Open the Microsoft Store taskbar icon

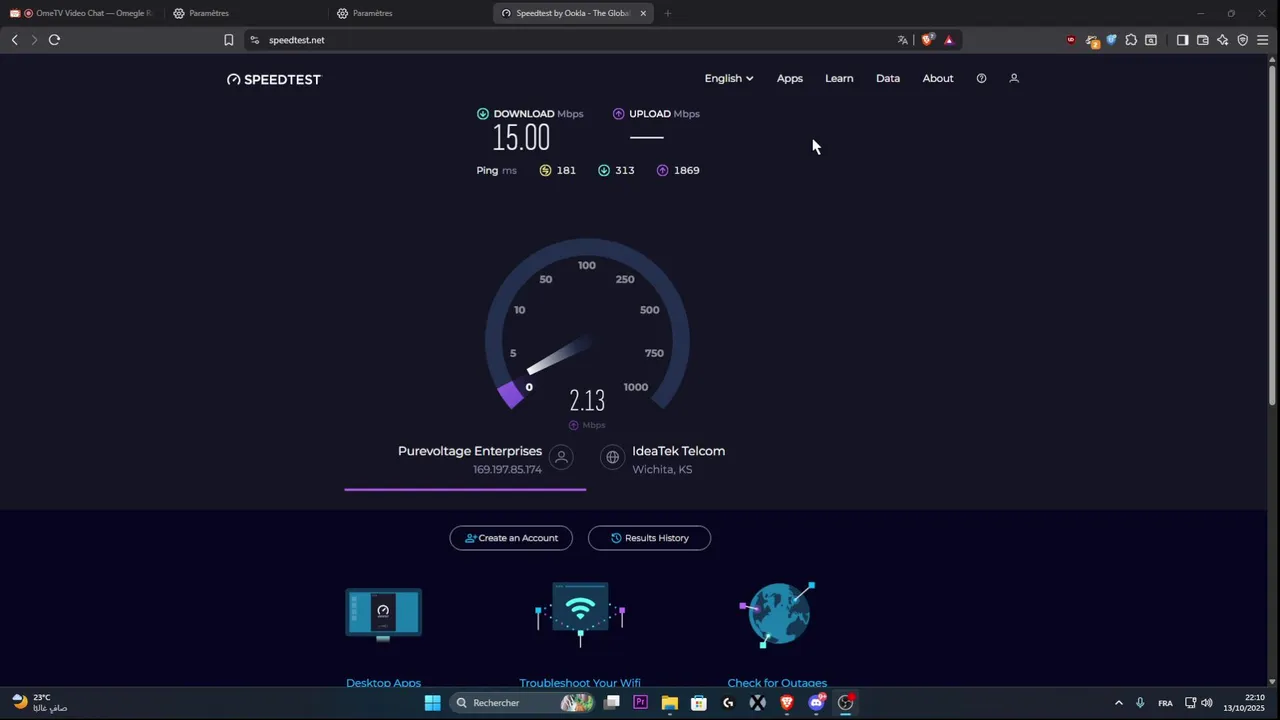click(x=699, y=703)
